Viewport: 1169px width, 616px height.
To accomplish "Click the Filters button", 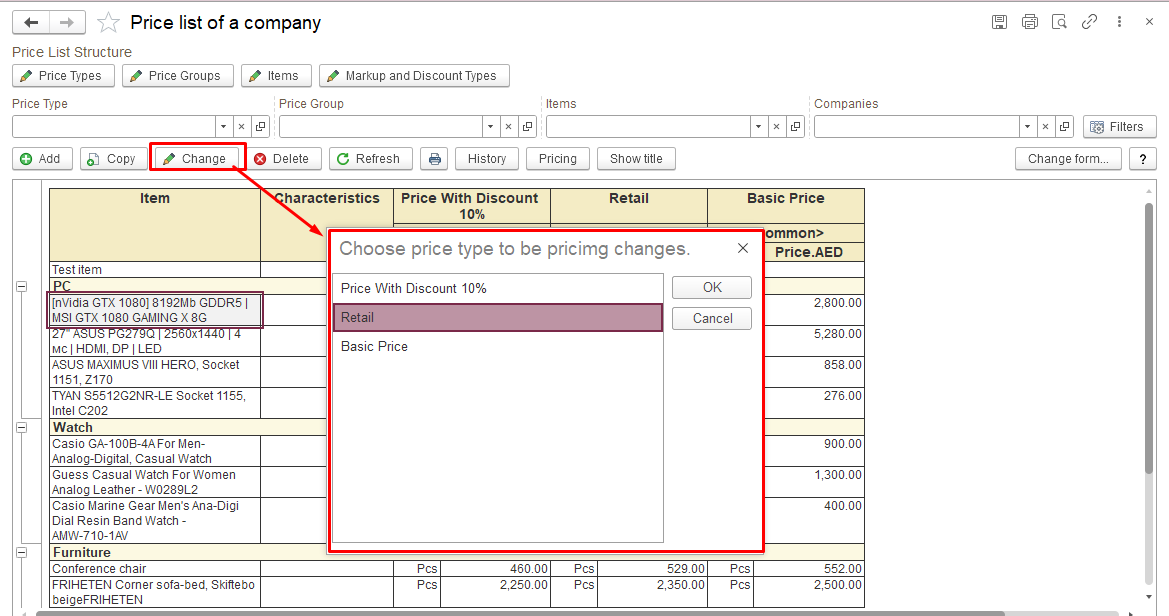I will point(1119,127).
